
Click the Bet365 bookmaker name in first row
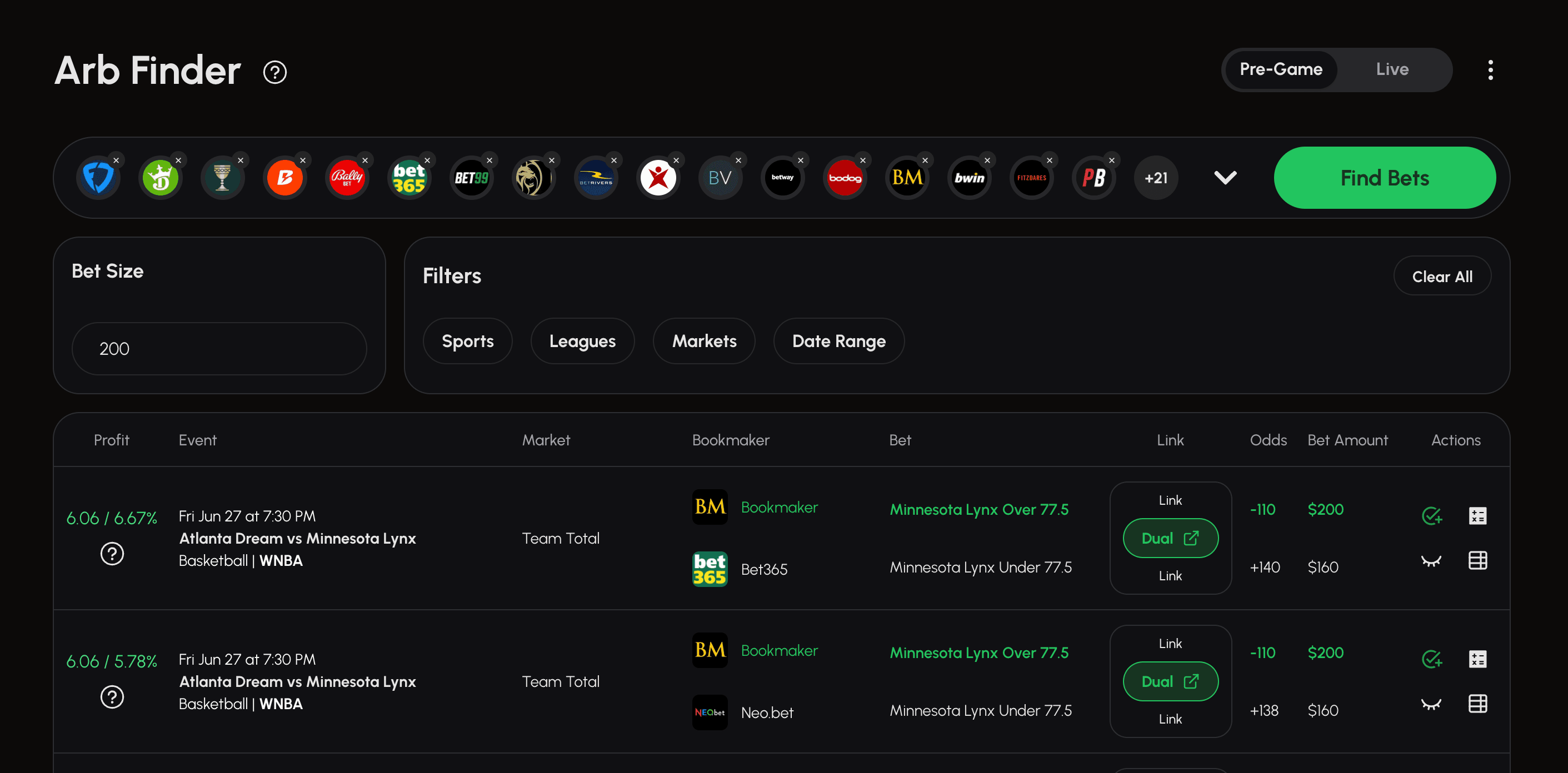click(764, 569)
